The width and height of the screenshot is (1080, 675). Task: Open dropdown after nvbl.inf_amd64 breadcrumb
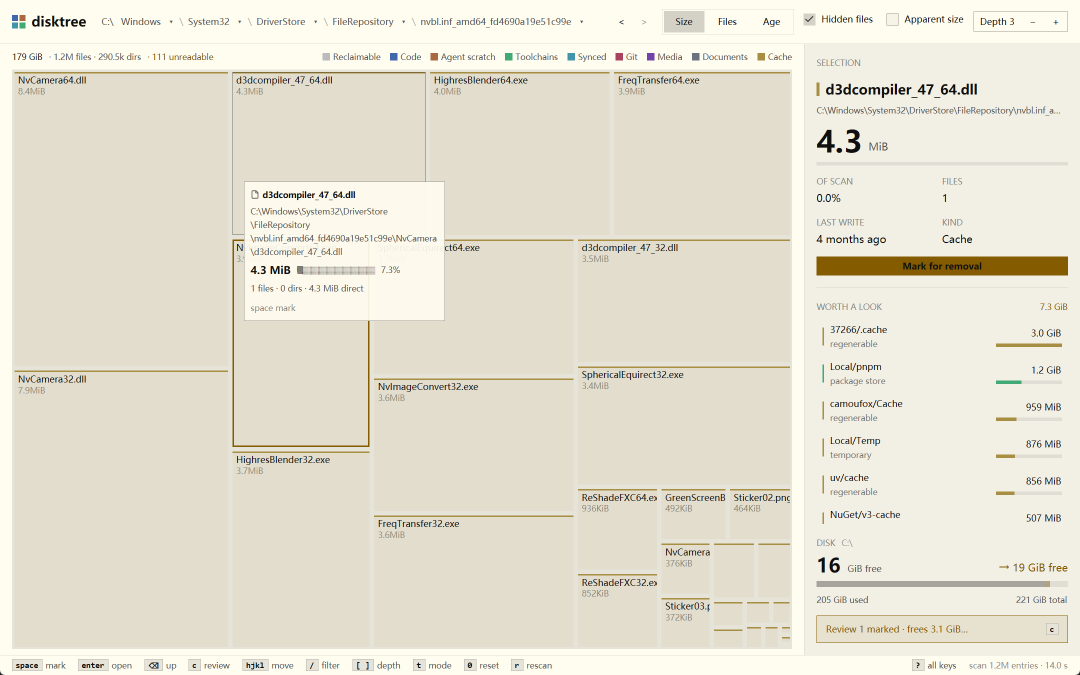[581, 22]
